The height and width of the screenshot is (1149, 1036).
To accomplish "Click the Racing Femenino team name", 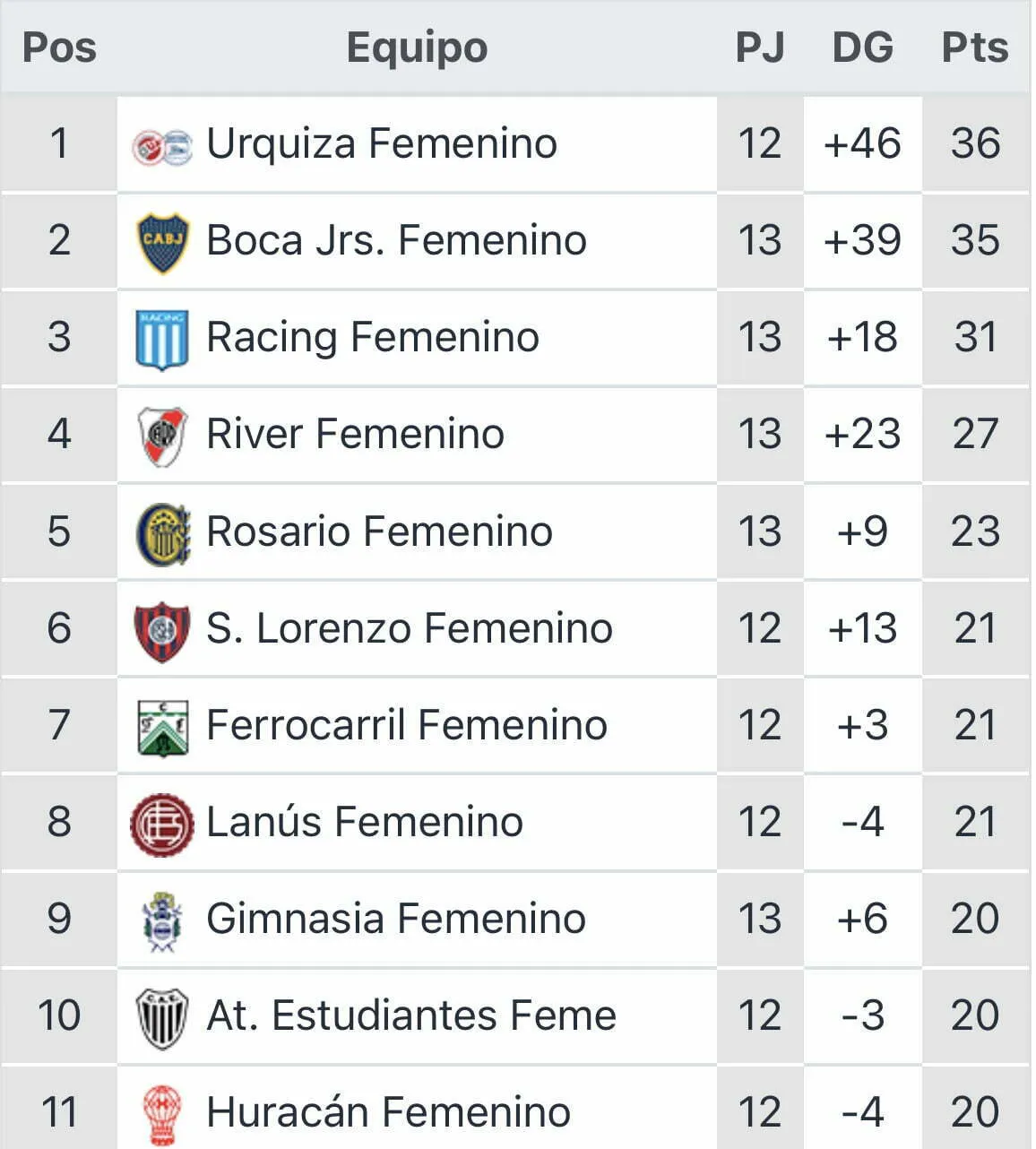I will pyautogui.click(x=373, y=338).
